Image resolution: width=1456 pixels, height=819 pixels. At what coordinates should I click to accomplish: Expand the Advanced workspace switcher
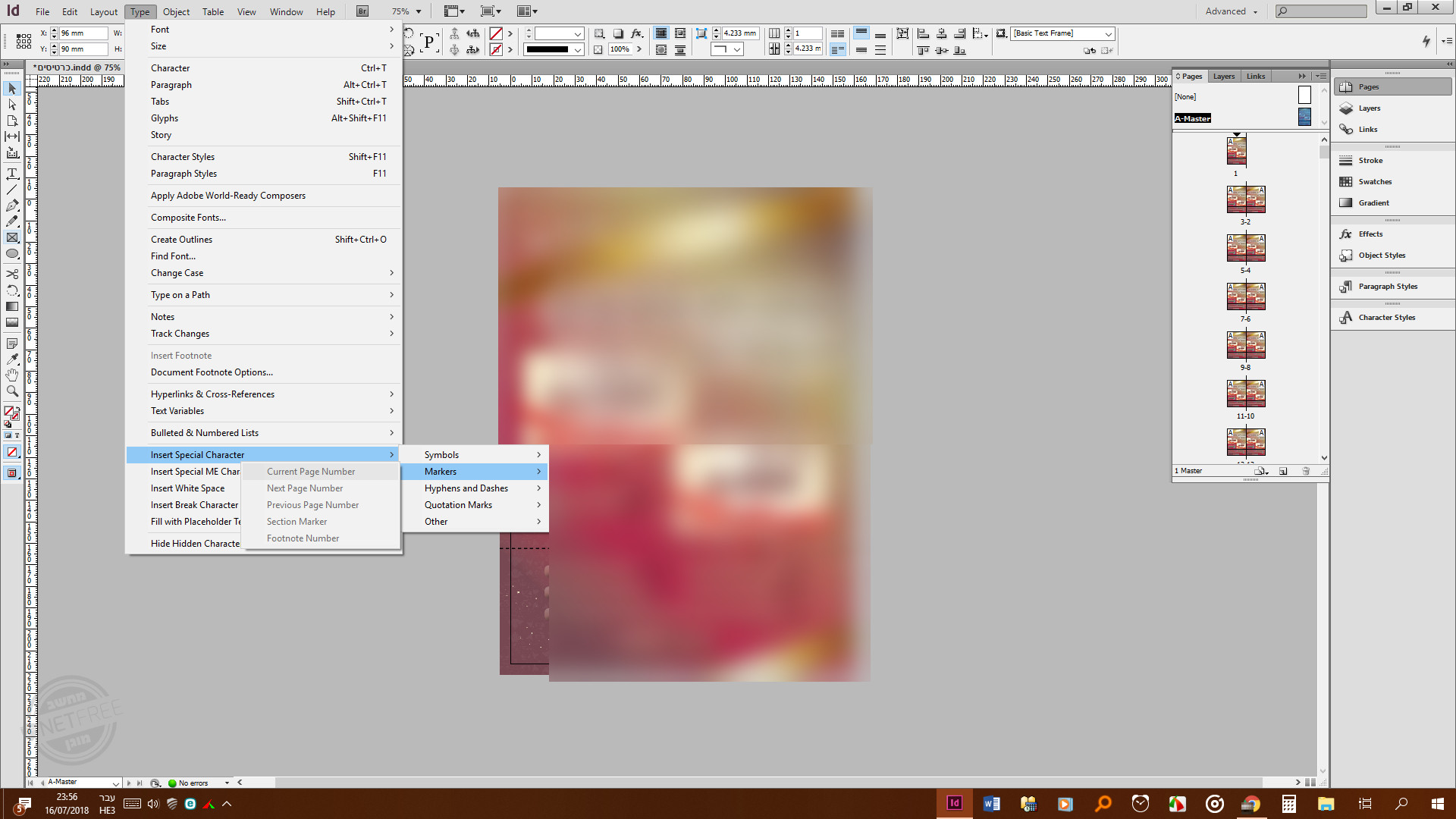(1232, 11)
